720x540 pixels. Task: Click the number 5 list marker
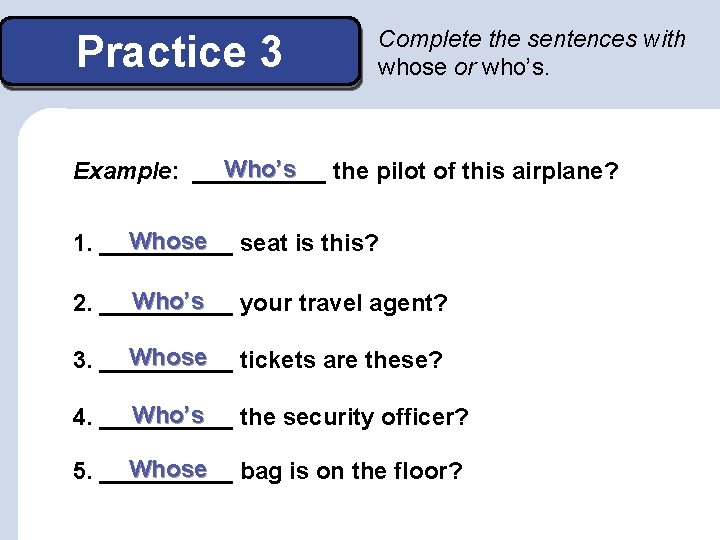click(x=83, y=472)
